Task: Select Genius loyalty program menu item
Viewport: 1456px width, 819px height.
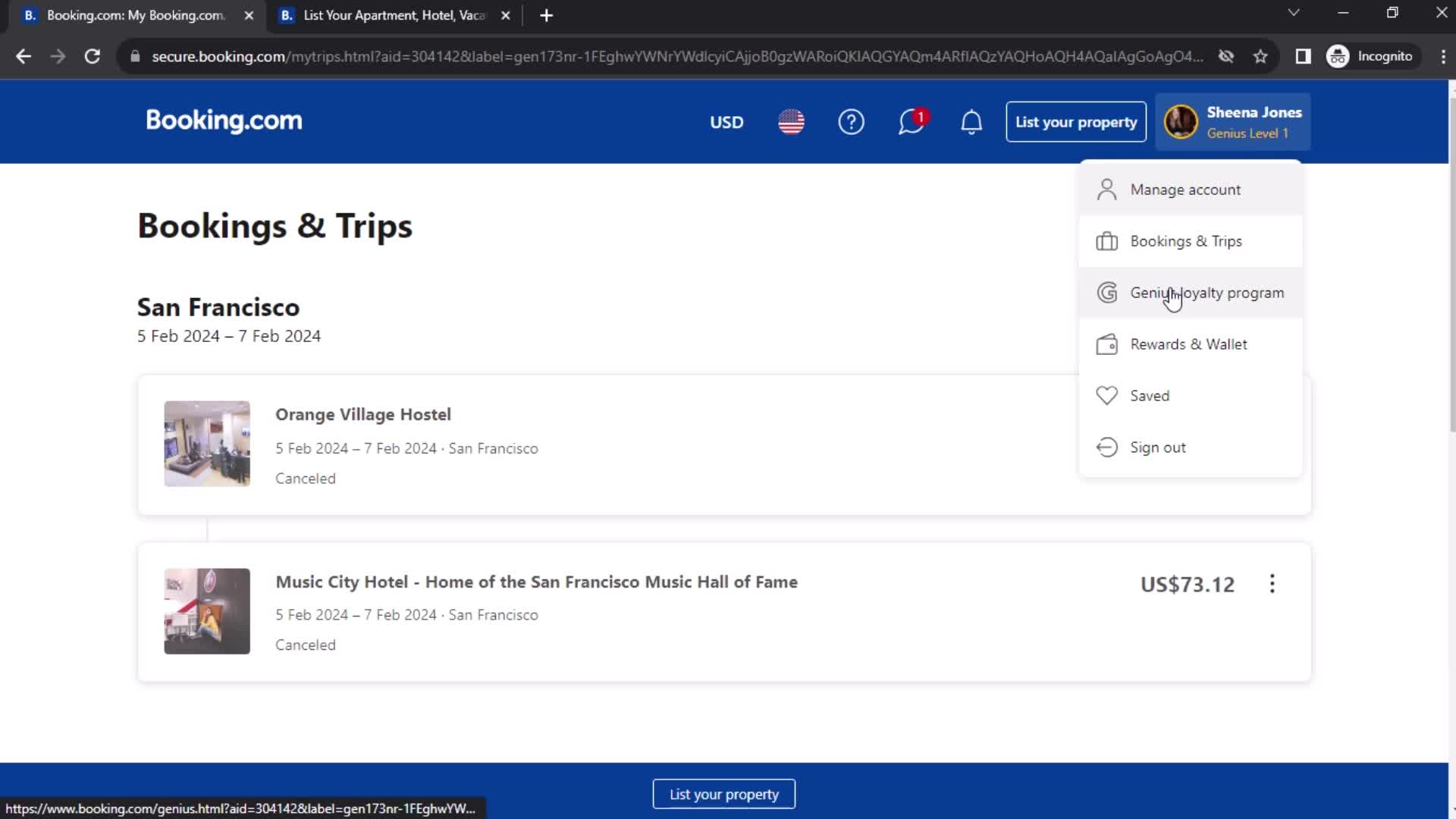Action: point(1191,293)
